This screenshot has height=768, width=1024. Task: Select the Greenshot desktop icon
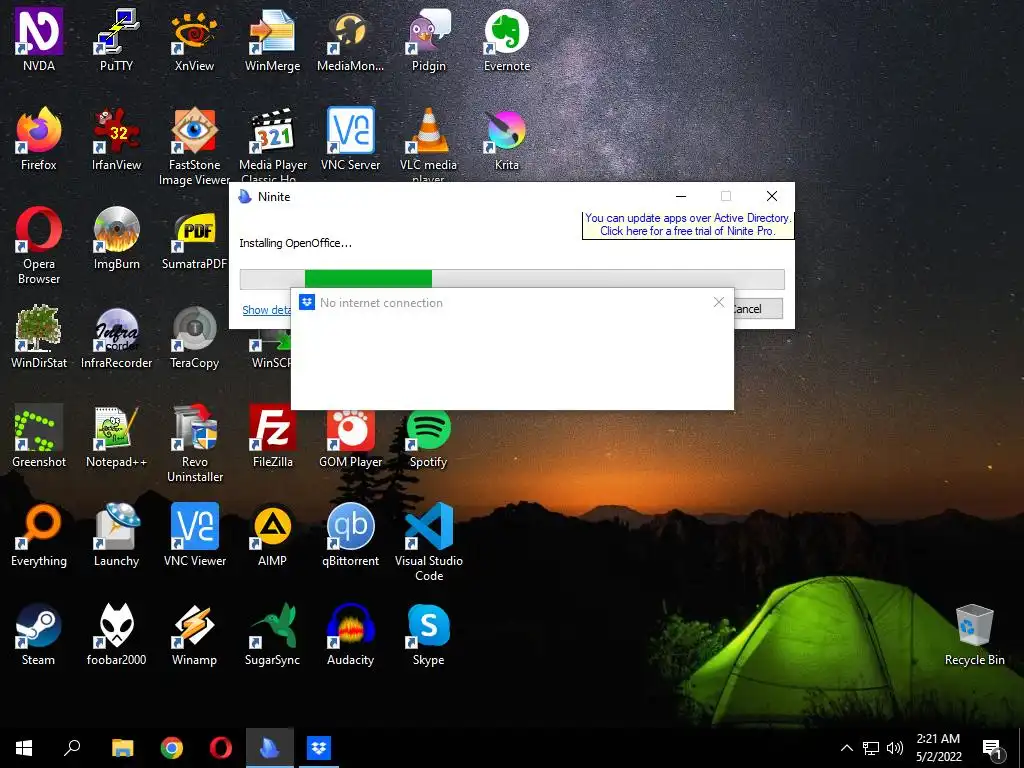39,436
